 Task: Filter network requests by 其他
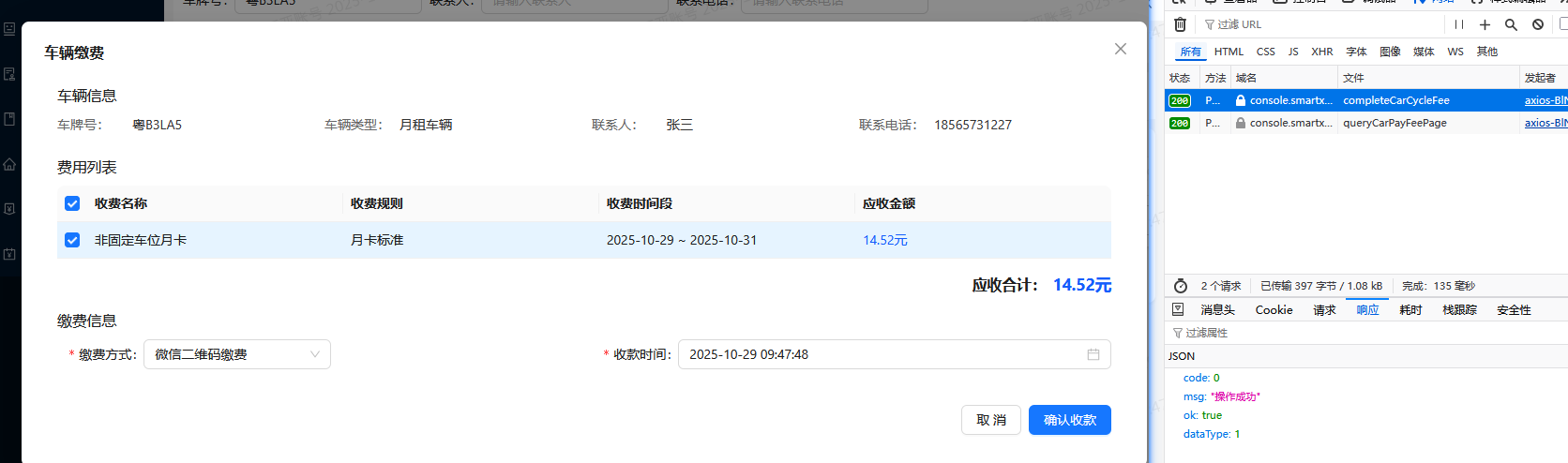coord(1487,52)
